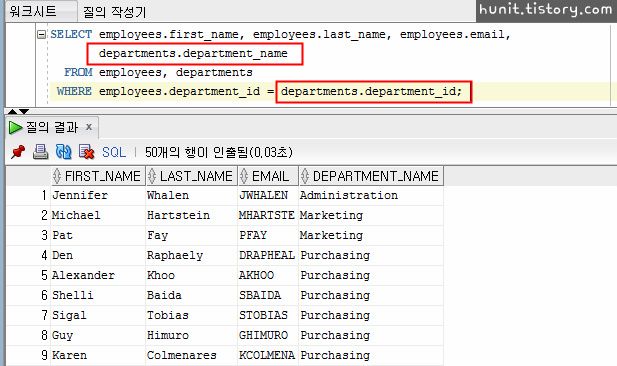Sort by DEPARTMENT_NAME column header
Screen dimensions: 617x366
coord(371,176)
